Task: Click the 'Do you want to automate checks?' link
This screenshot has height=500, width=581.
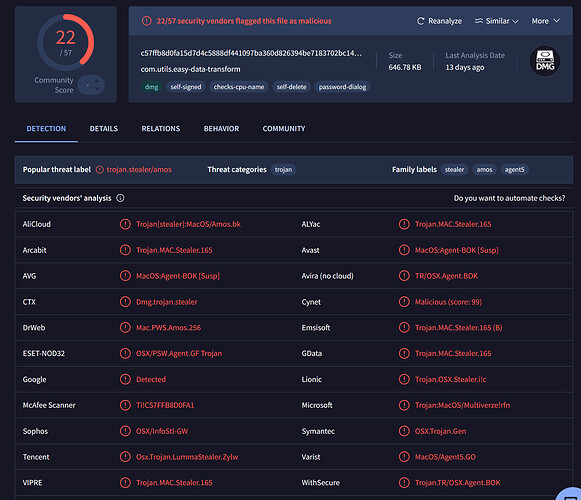Action: 509,198
